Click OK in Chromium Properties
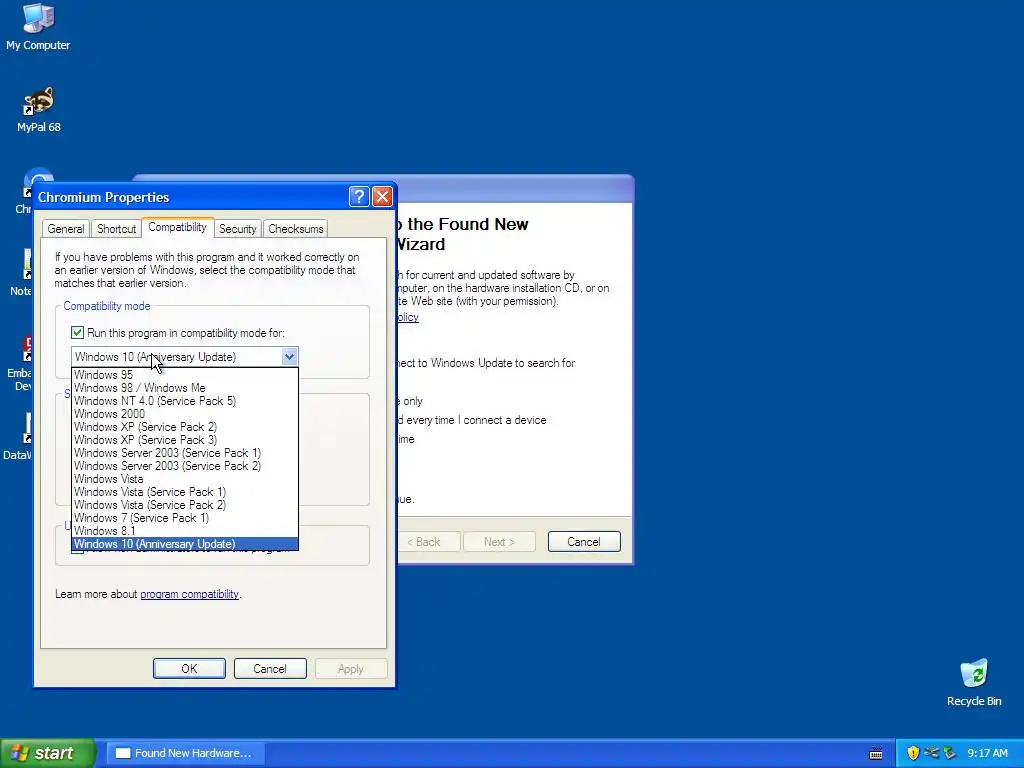This screenshot has width=1024, height=768. (189, 669)
